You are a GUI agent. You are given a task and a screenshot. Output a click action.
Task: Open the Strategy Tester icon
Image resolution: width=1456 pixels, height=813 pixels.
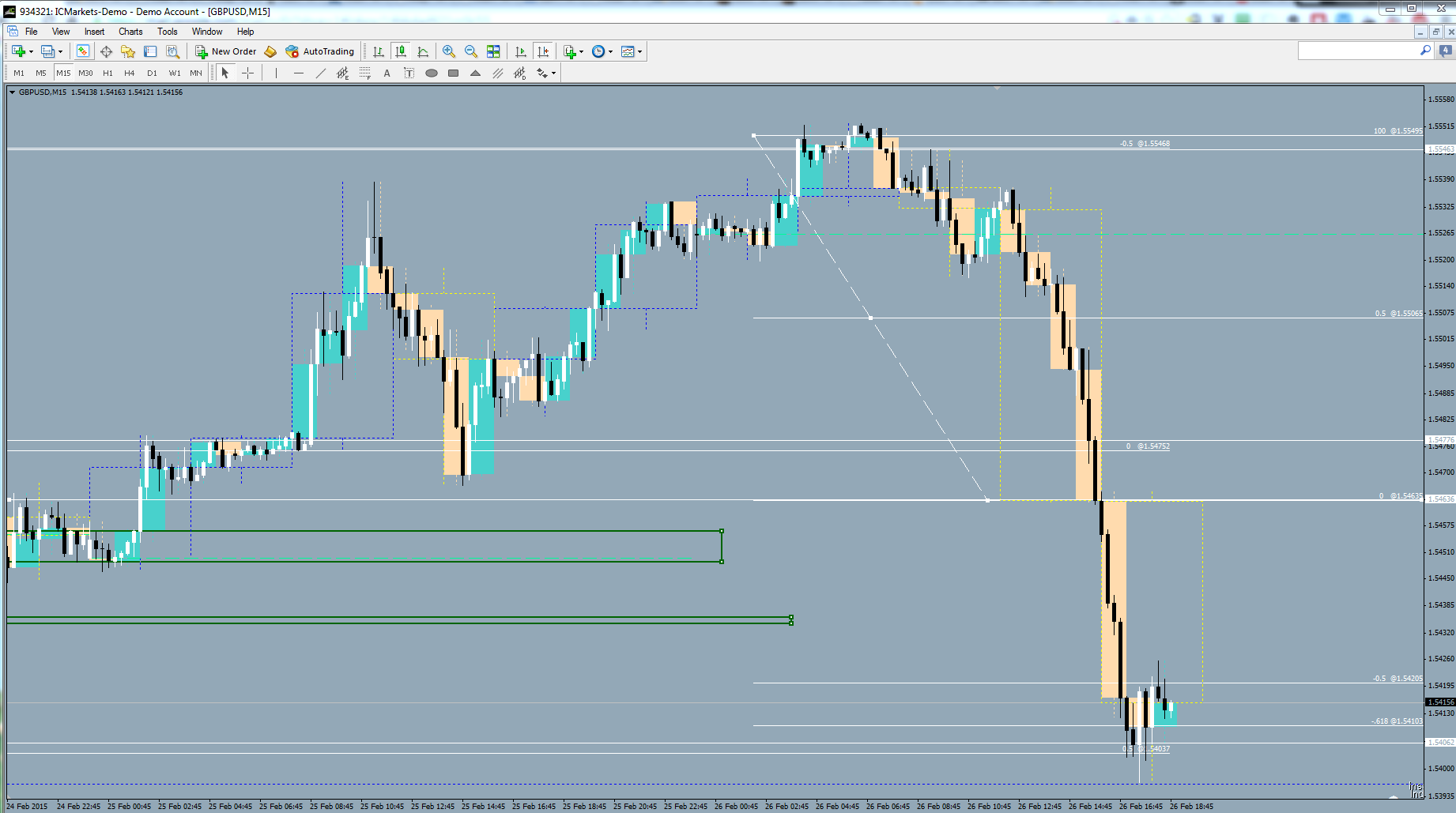pos(172,51)
